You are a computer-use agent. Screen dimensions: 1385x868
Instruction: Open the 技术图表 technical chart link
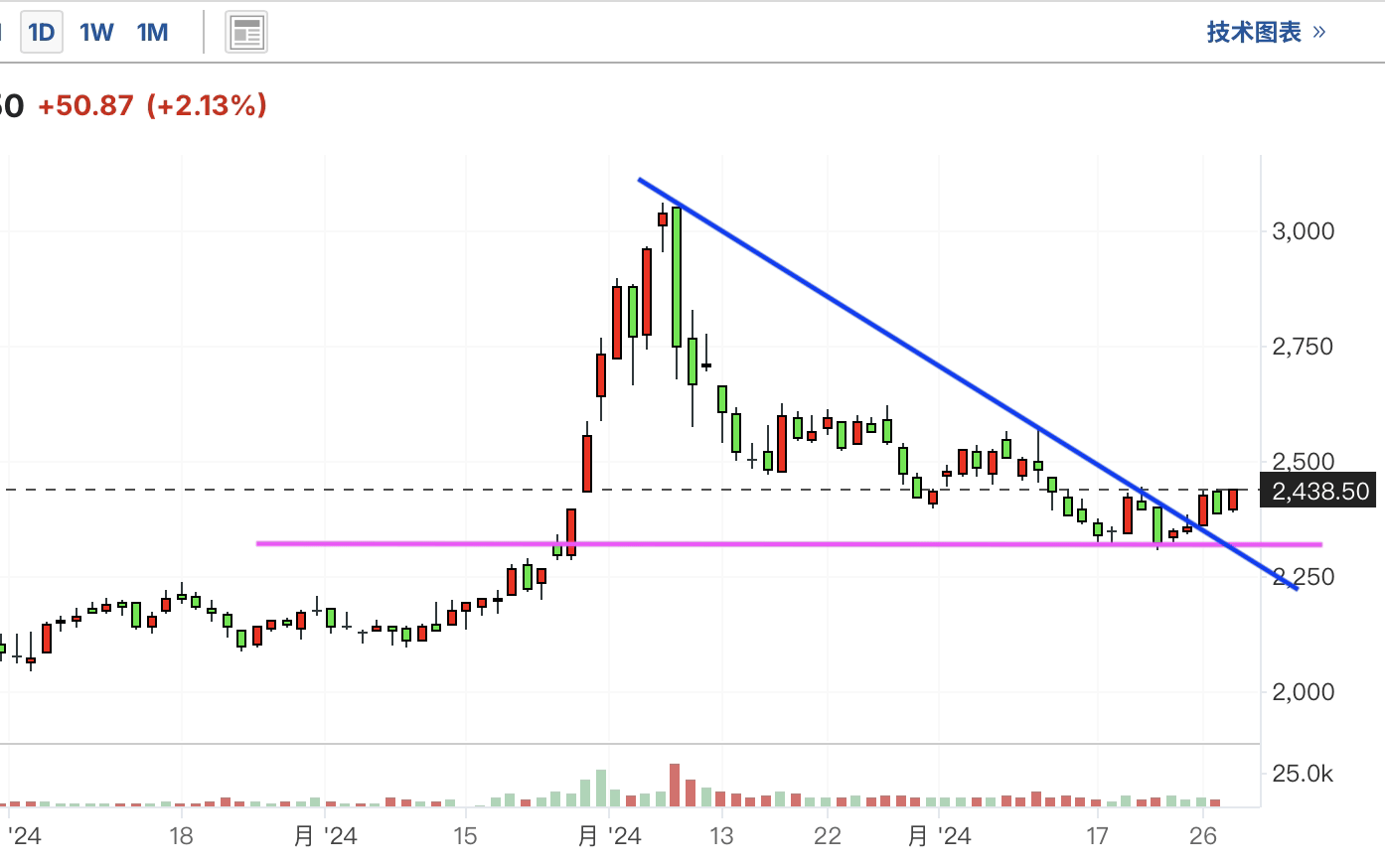pos(1266,32)
